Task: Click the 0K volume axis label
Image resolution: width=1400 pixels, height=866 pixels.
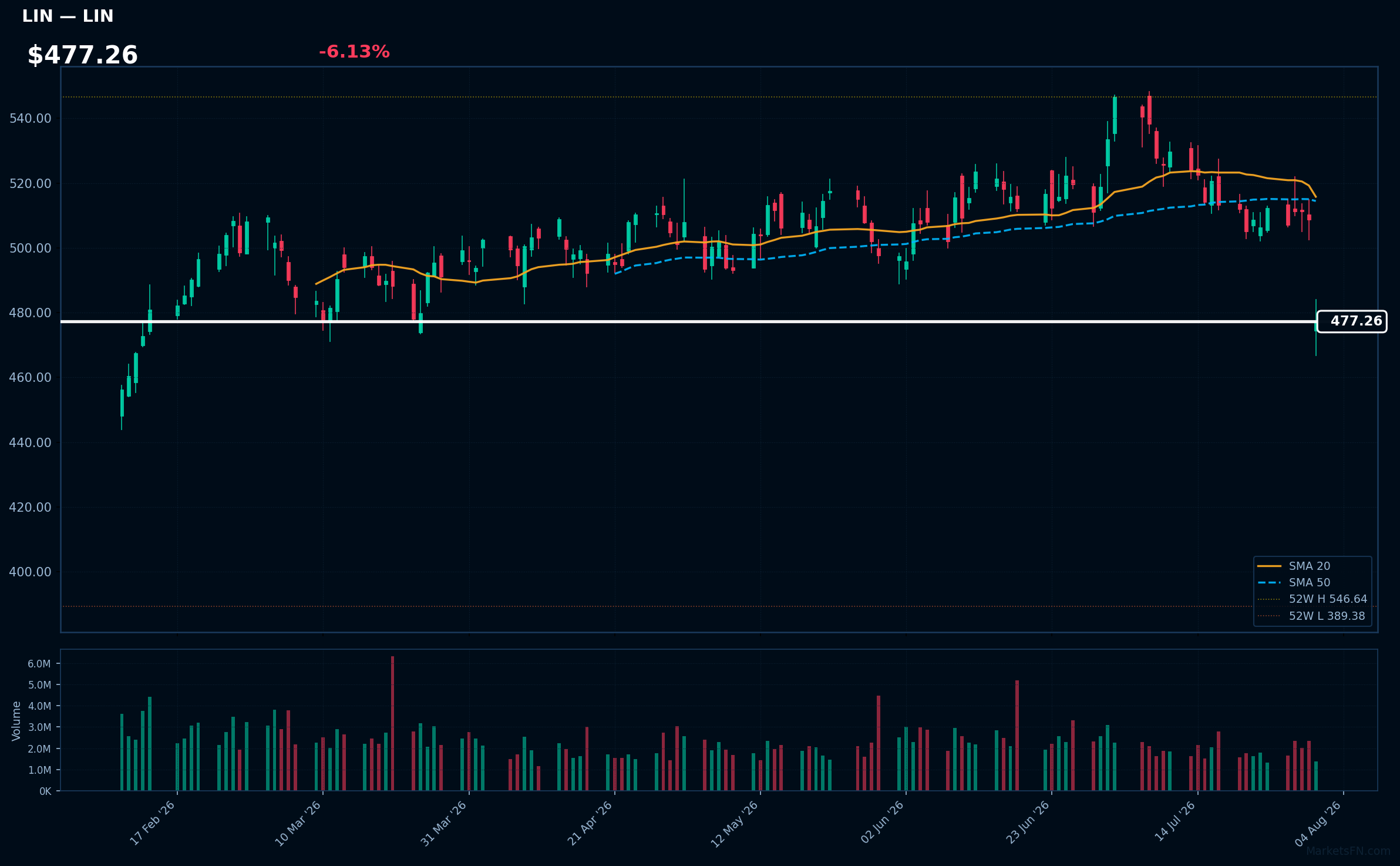Action: pos(45,791)
